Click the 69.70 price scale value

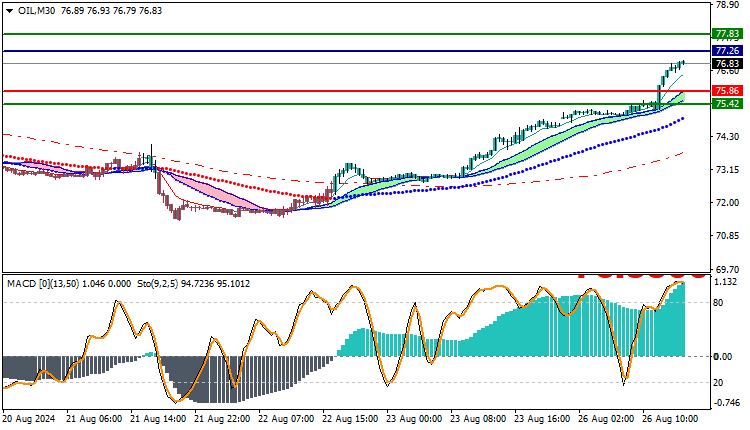click(x=727, y=269)
